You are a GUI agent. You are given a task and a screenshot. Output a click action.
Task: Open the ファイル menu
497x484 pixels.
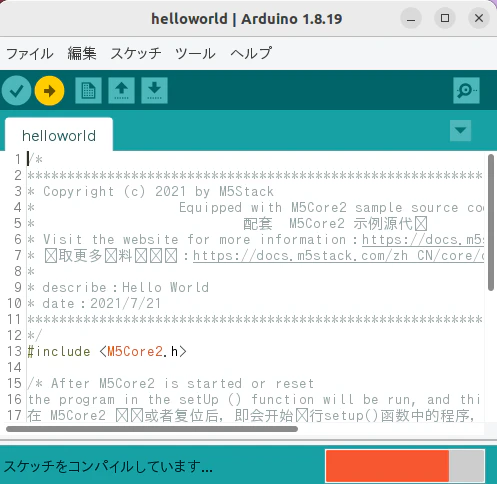coord(30,54)
